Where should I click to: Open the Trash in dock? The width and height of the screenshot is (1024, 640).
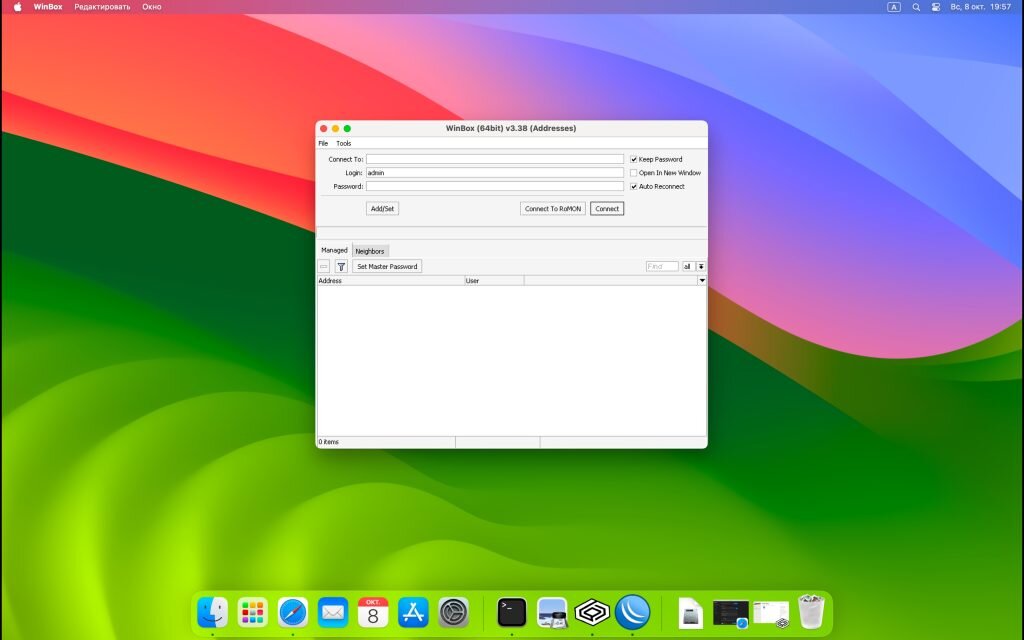811,612
